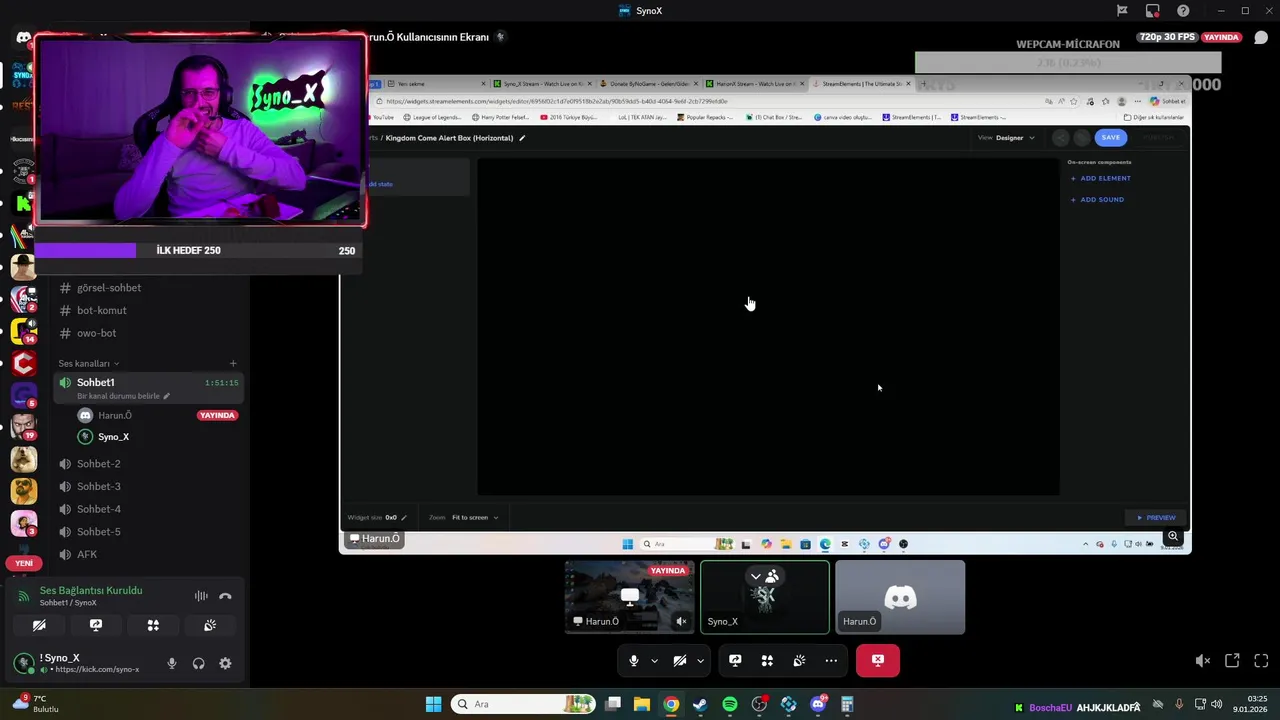
Task: Share screen from call control bar
Action: pos(735,661)
